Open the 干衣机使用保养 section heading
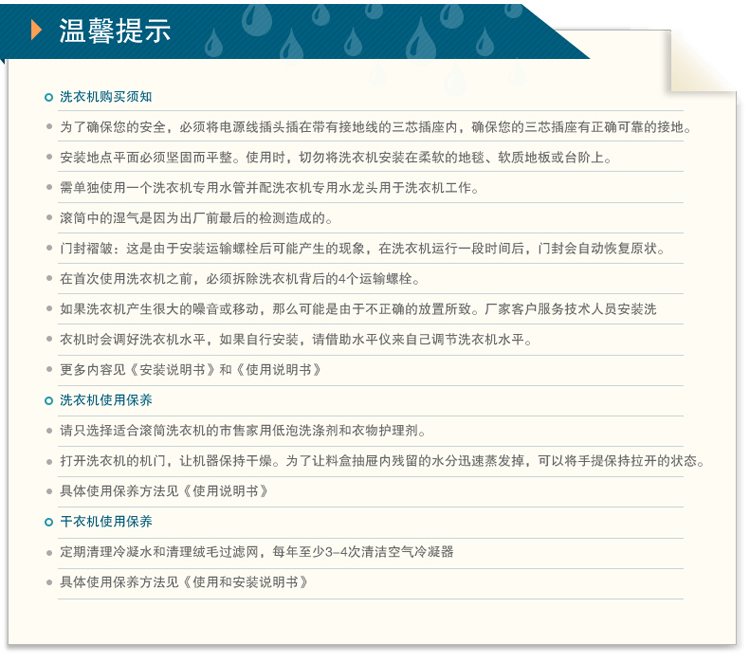 click(105, 522)
